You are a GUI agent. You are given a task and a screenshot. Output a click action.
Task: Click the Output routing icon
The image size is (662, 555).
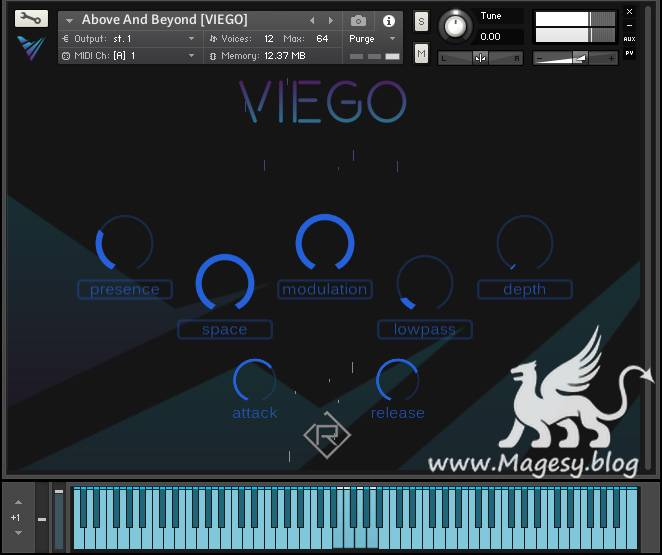pos(65,39)
